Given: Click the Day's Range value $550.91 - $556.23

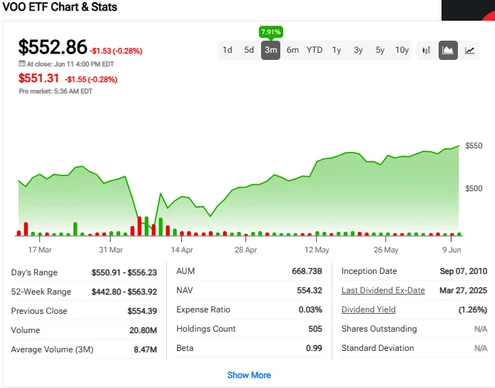Looking at the screenshot, I should [124, 273].
